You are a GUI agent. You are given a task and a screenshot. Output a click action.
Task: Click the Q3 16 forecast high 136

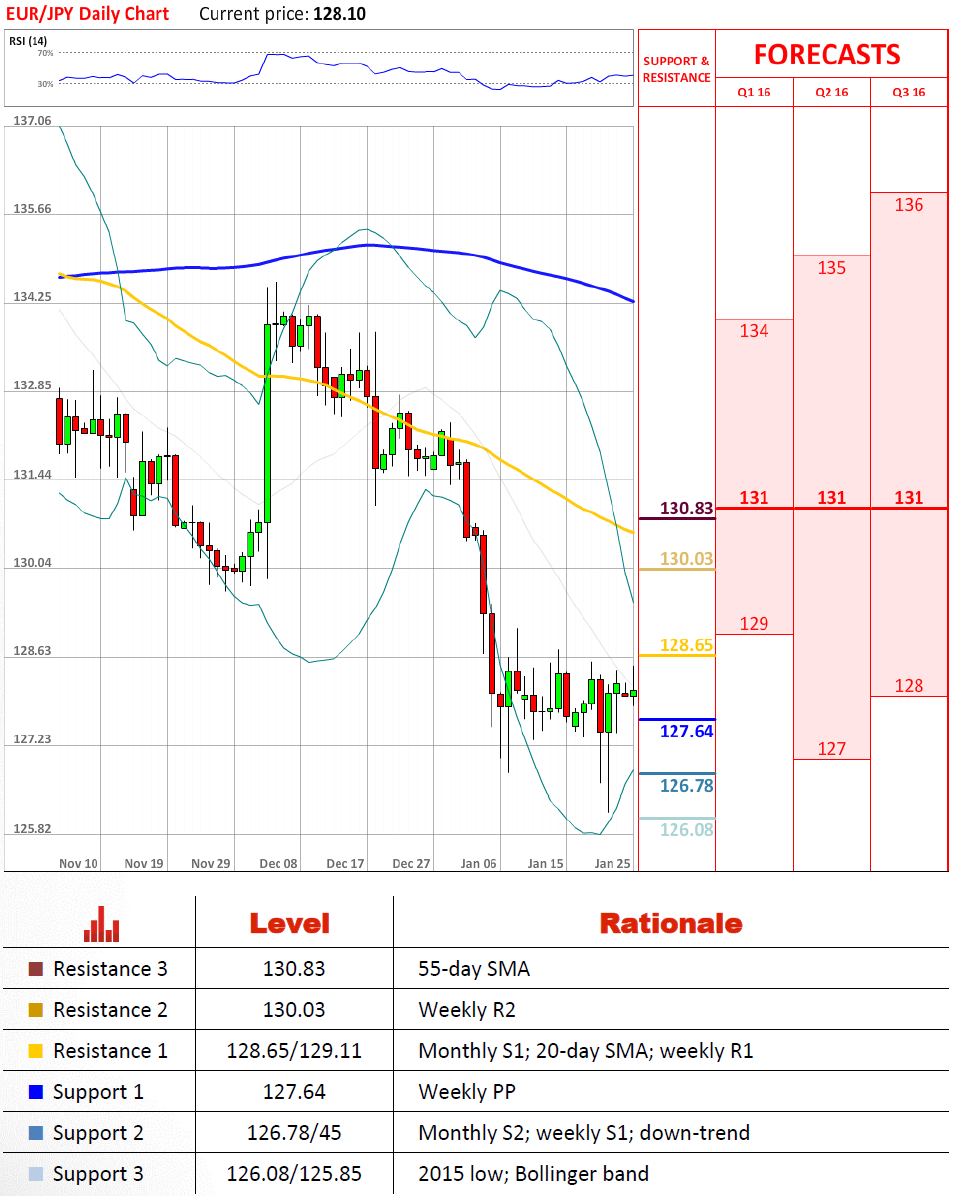pos(909,204)
